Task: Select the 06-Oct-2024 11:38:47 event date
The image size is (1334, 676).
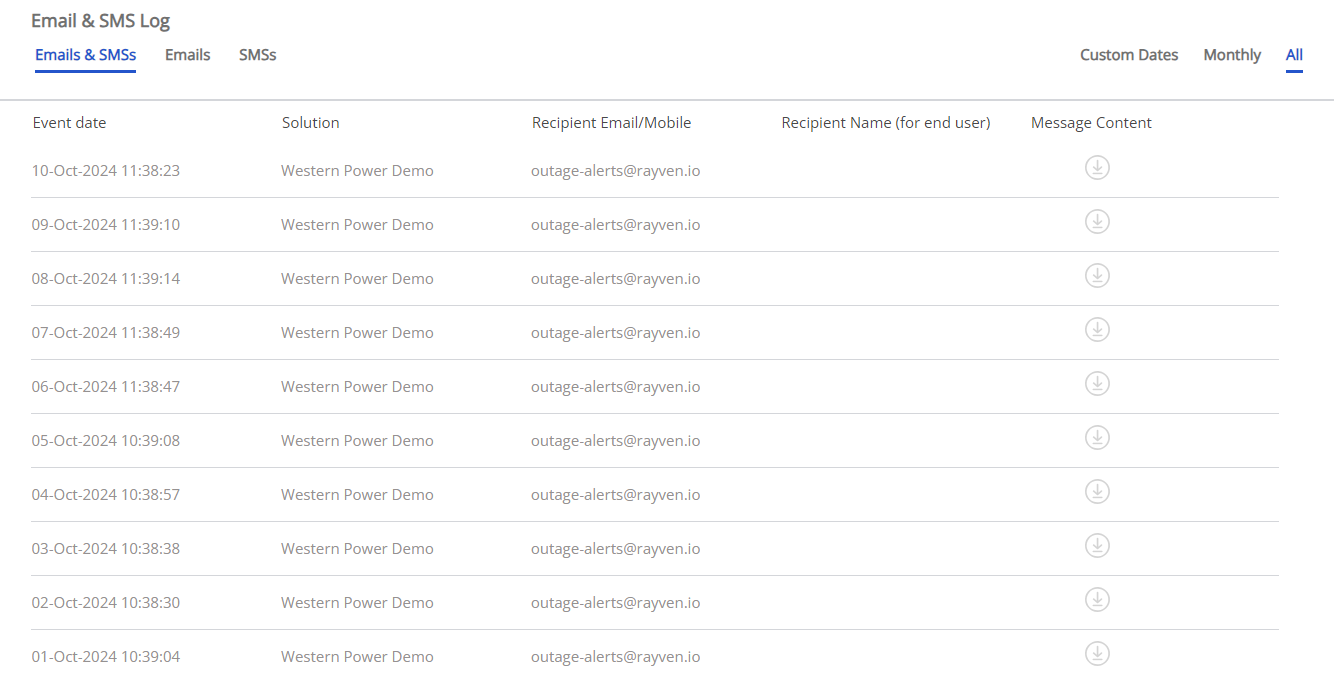Action: click(x=106, y=387)
